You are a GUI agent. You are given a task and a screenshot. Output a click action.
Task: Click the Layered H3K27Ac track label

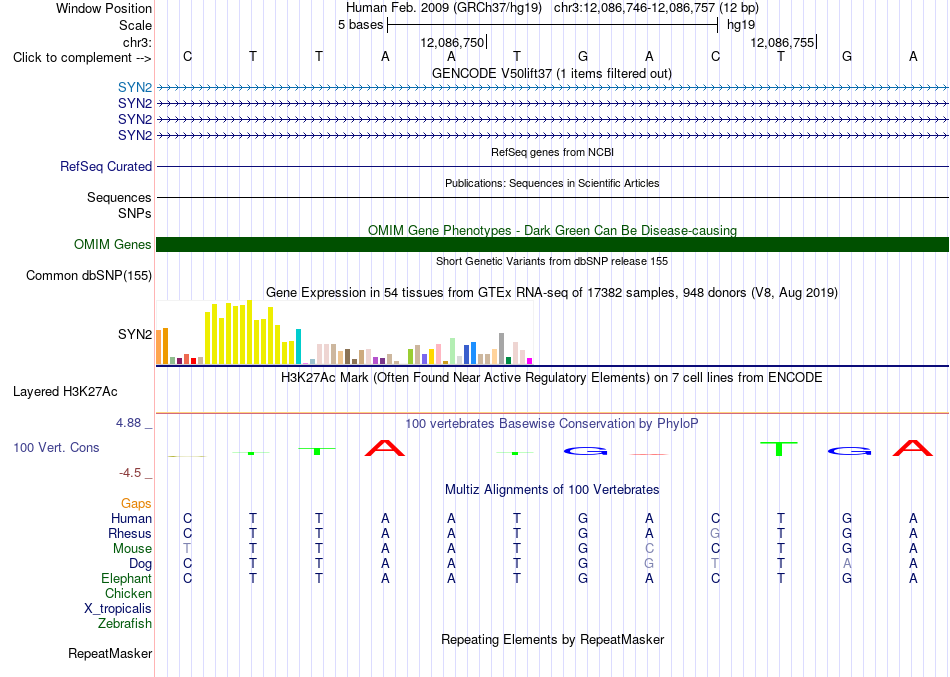coord(65,392)
